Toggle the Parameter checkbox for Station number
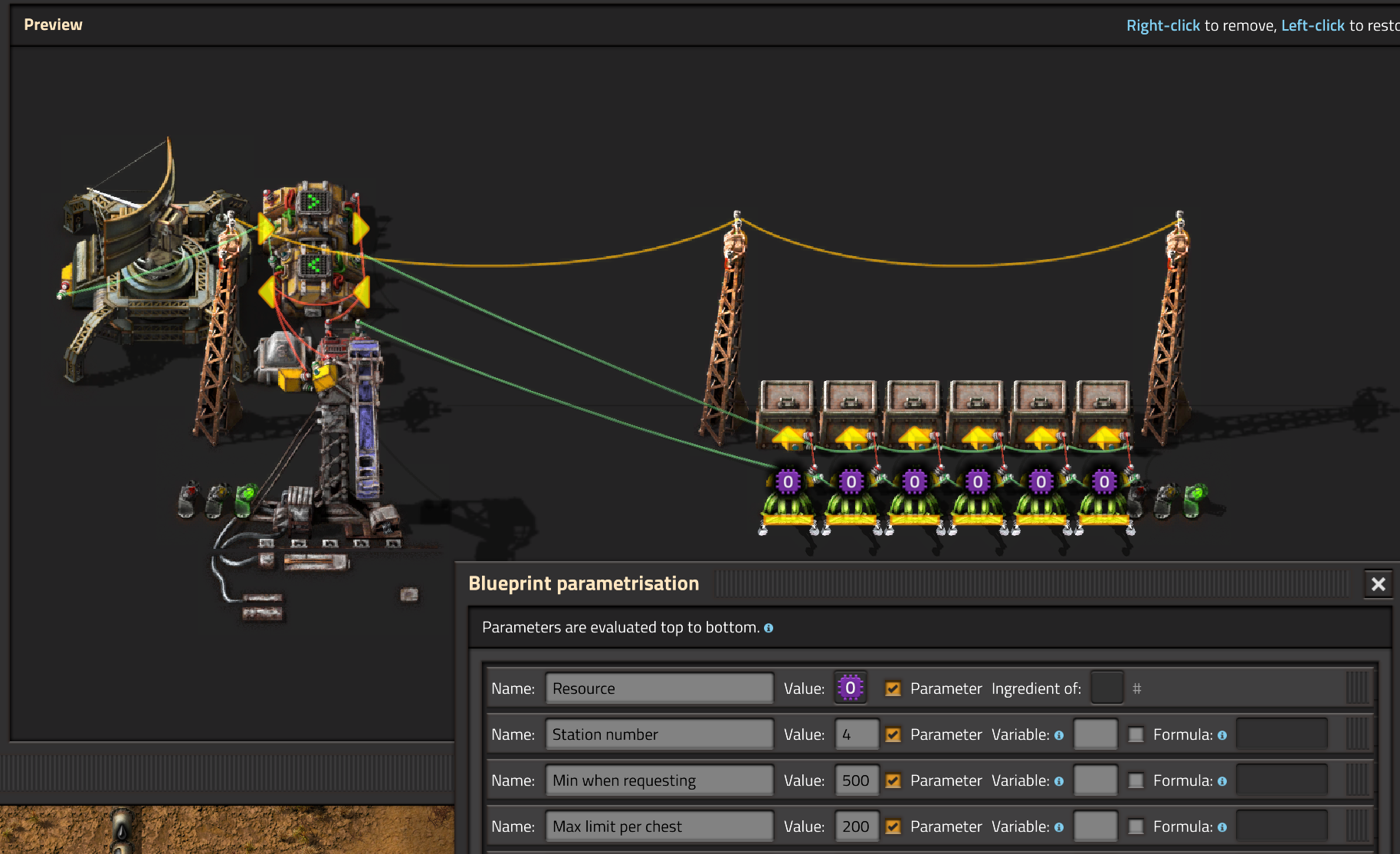This screenshot has width=1400, height=854. coord(893,734)
